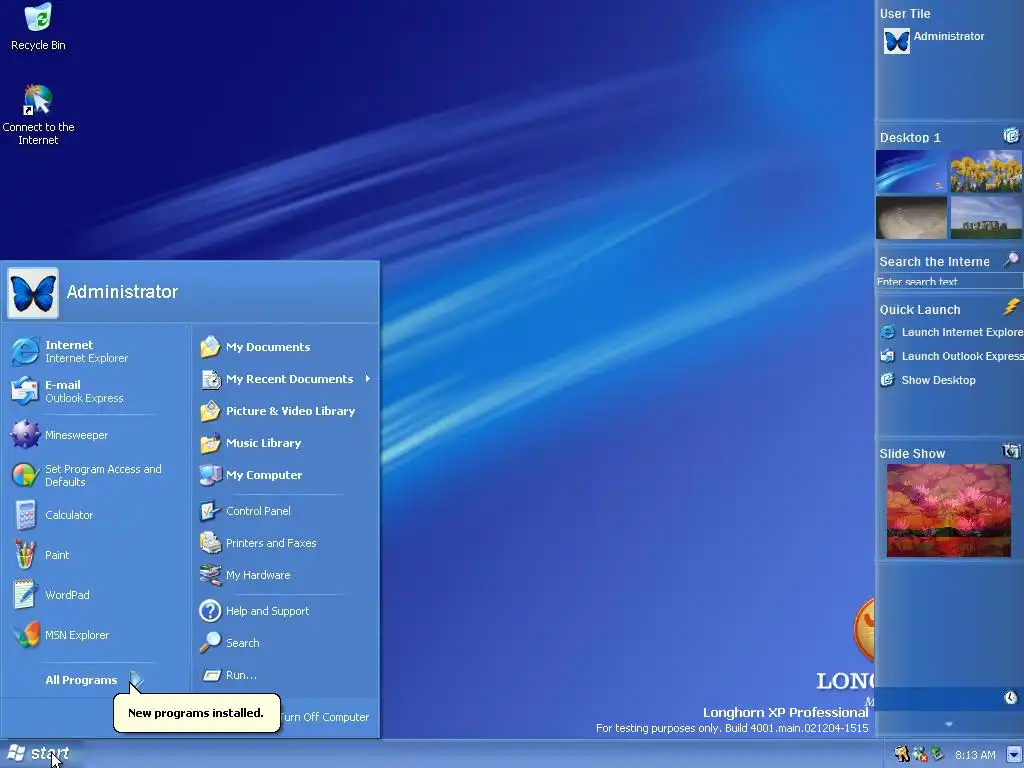1024x768 pixels.
Task: Click the Desktop 1 tile header icon
Action: point(1011,136)
